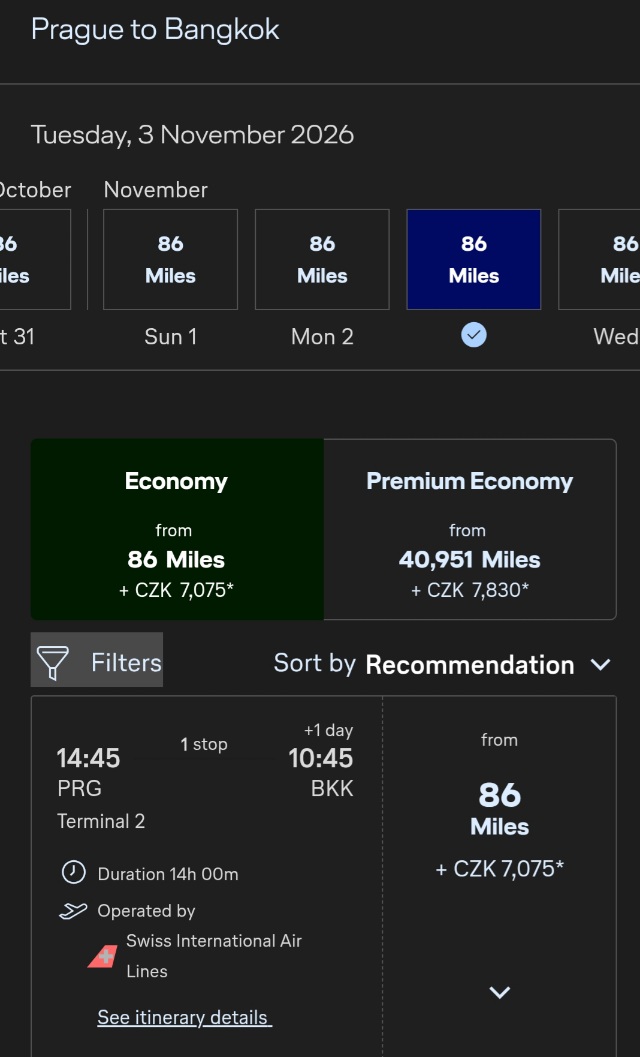Click the selected-date checkmark circle icon
Viewport: 640px width, 1057px height.
[x=473, y=335]
